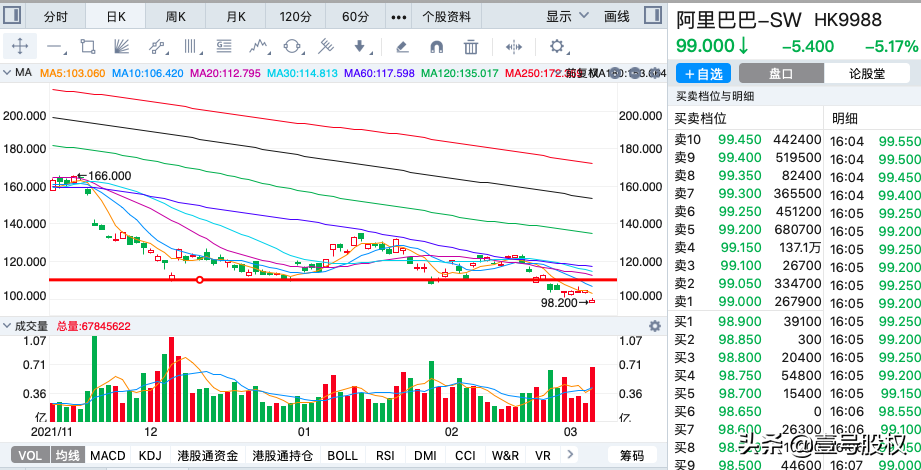Select the vertical period lines tool
921x470 pixels.
tap(190, 46)
